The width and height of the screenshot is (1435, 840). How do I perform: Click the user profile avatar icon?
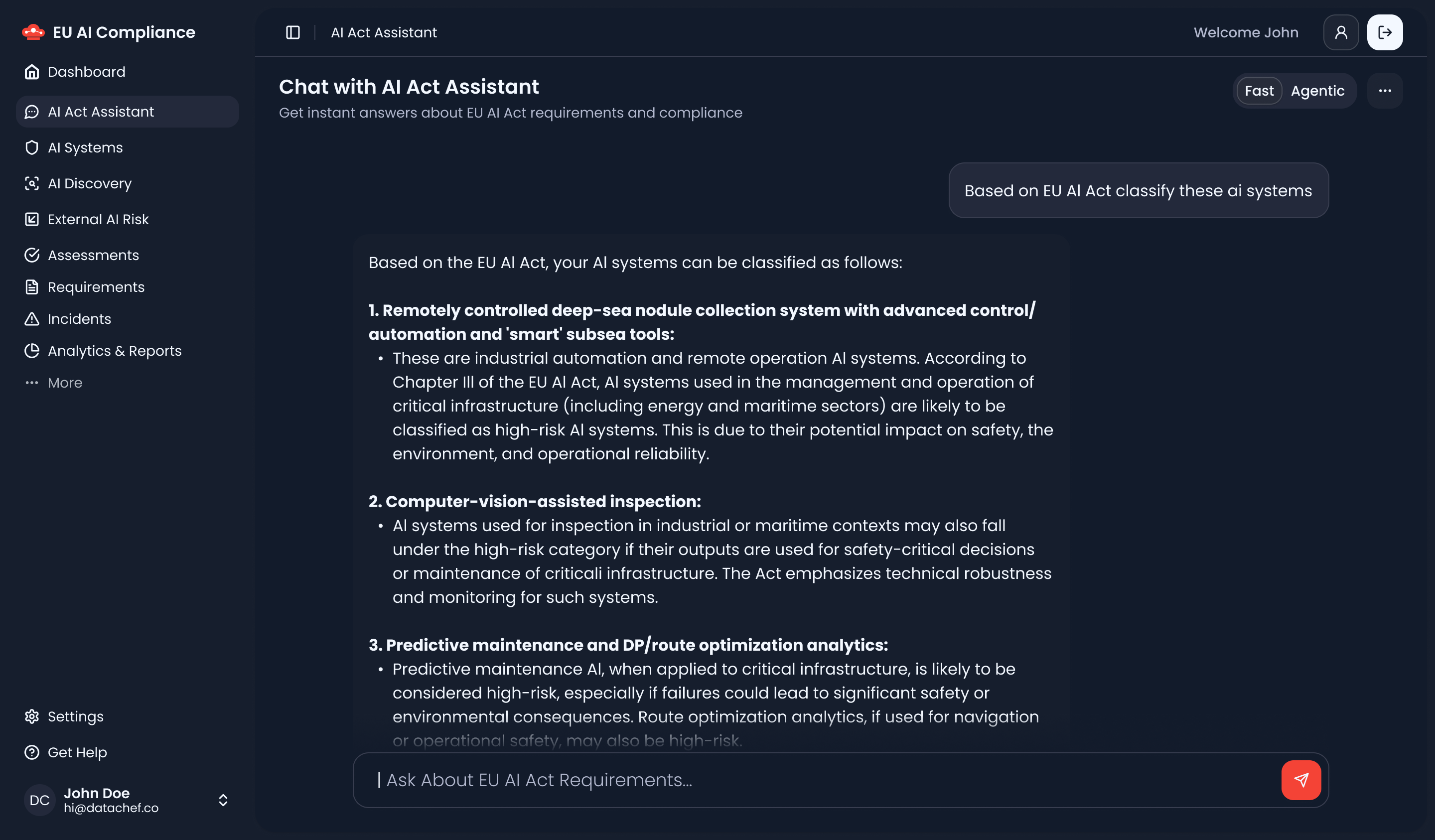pyautogui.click(x=1340, y=32)
